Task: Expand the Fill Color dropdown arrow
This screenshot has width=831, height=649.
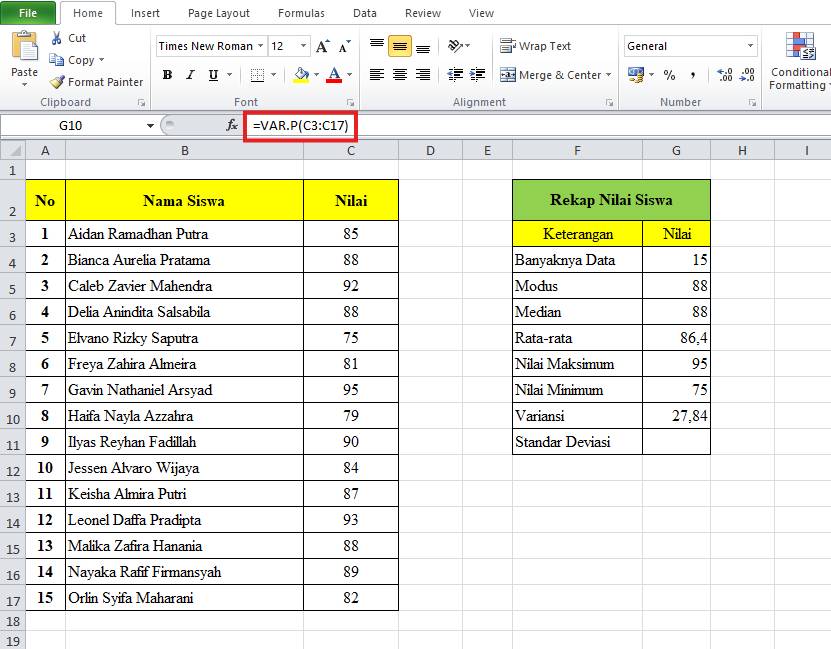Action: (x=316, y=75)
